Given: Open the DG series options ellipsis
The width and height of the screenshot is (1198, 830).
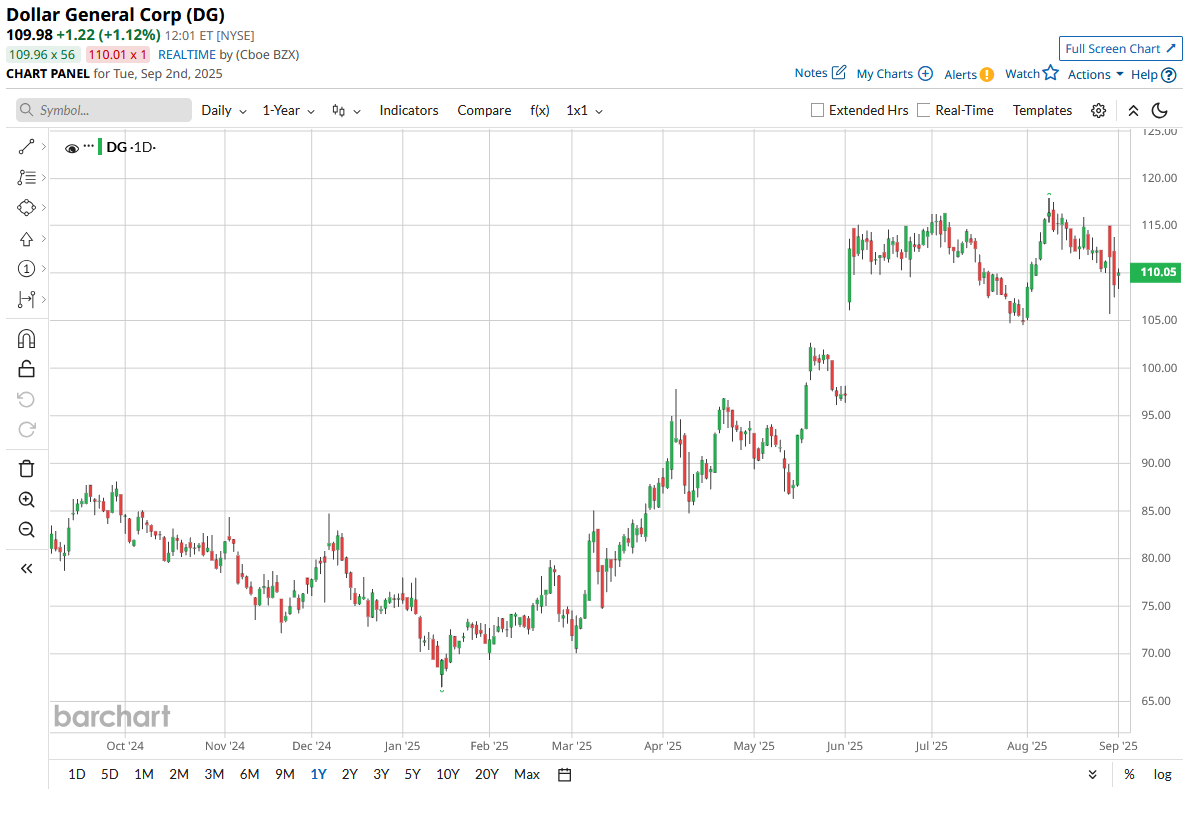Looking at the screenshot, I should 89,145.
